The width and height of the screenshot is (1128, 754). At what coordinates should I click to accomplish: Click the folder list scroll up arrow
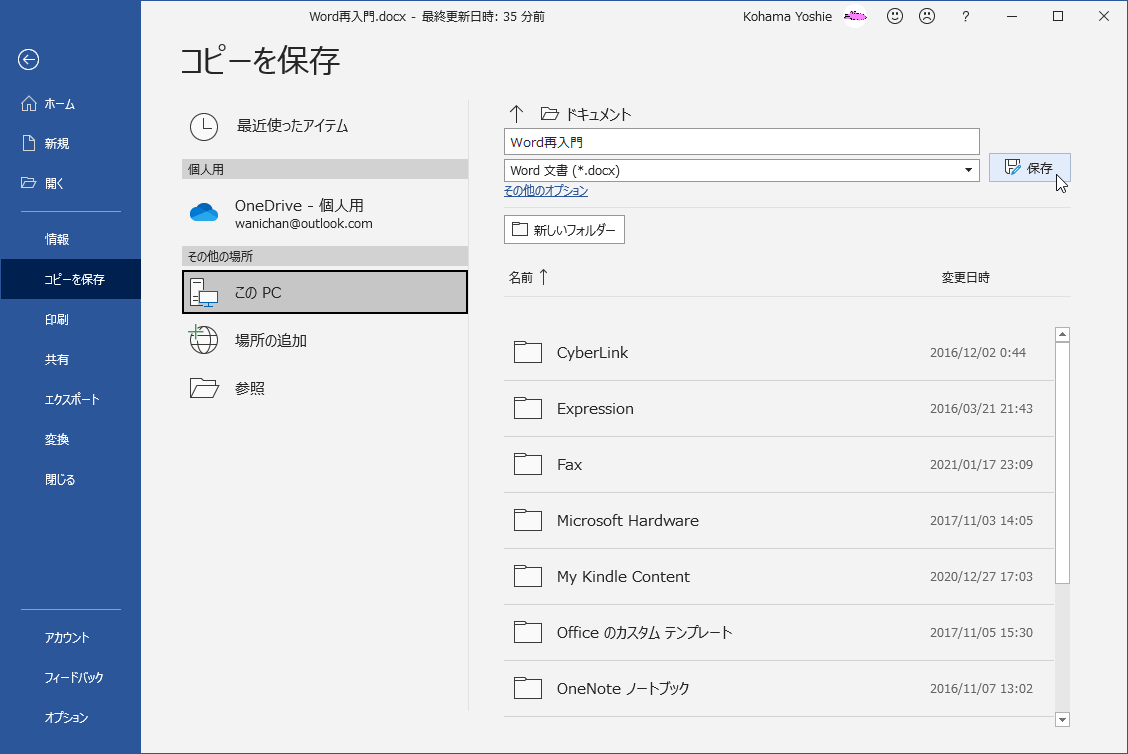point(1063,335)
